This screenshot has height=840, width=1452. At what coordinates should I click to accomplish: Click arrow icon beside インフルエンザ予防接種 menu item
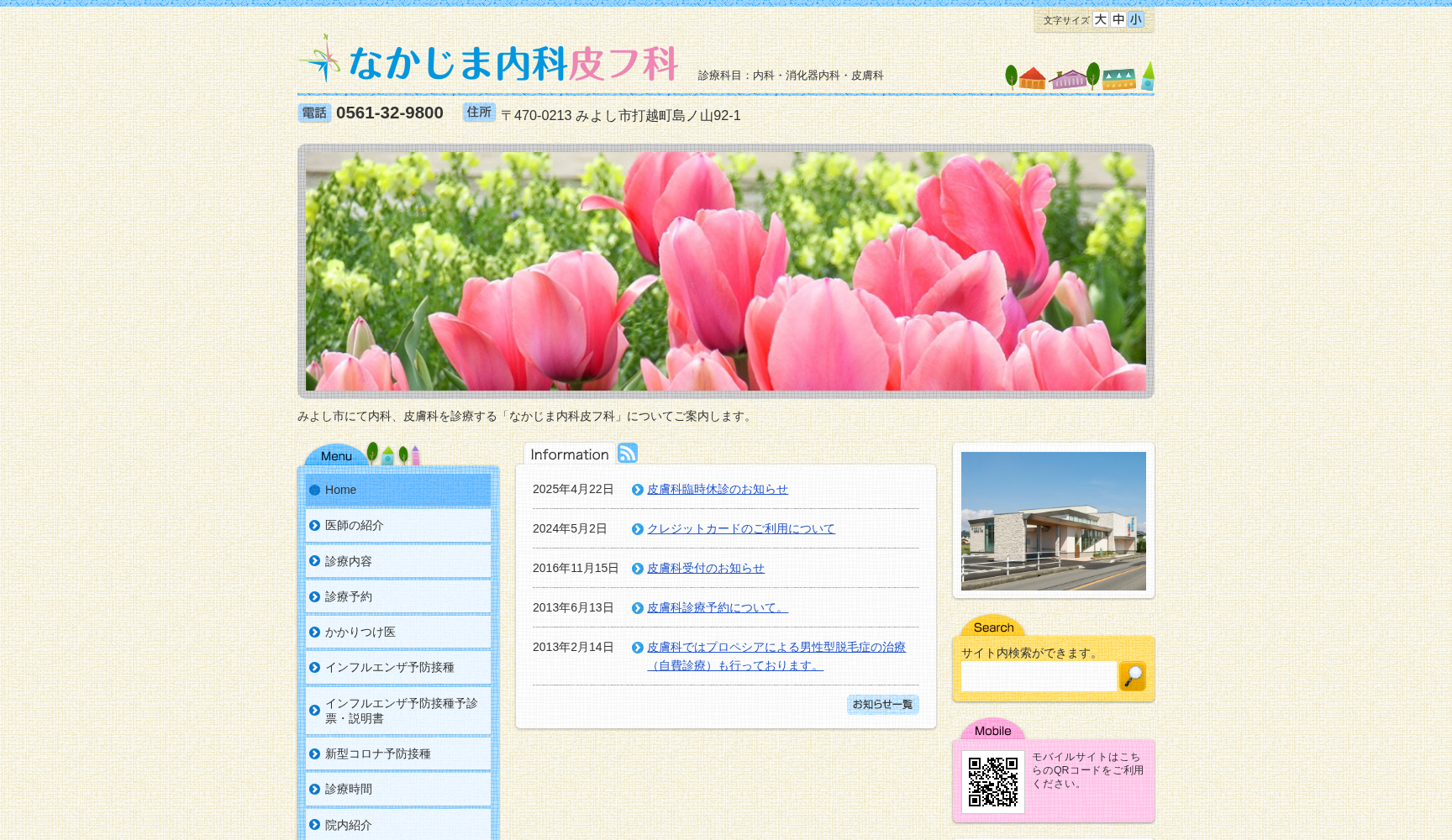click(314, 667)
